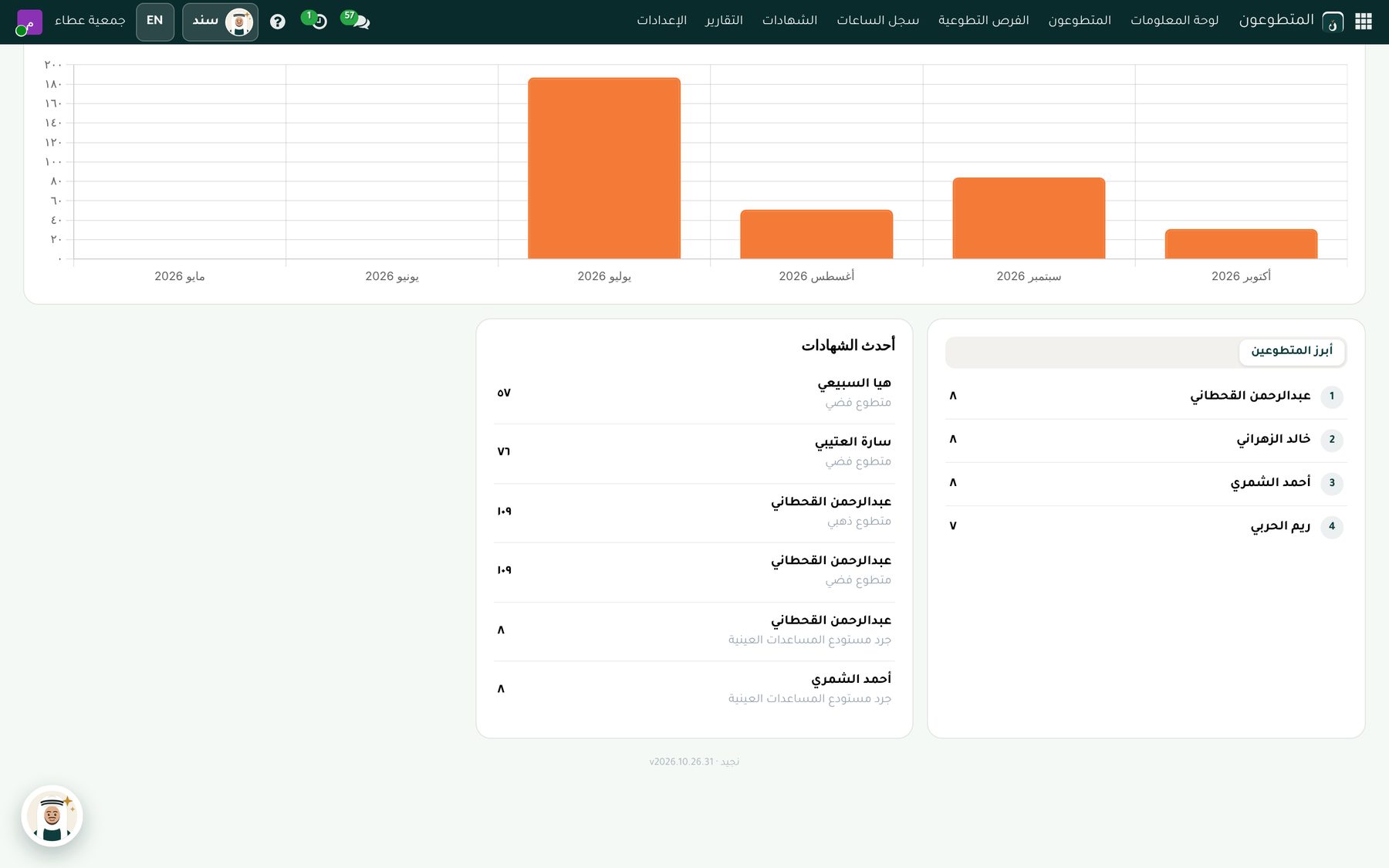Open the سجل الساعات menu
The width and height of the screenshot is (1389, 868).
[x=878, y=21]
